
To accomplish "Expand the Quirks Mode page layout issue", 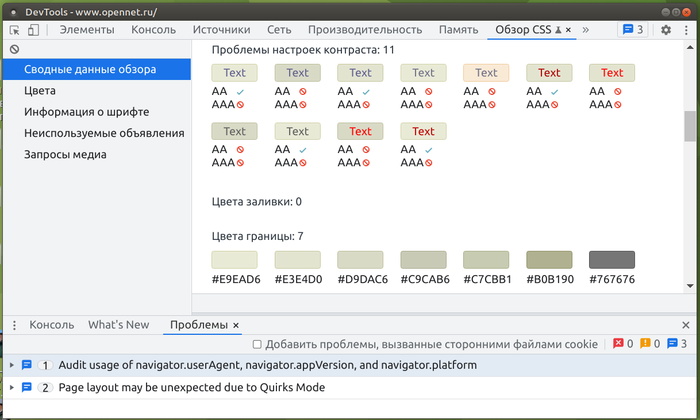I will pyautogui.click(x=12, y=387).
